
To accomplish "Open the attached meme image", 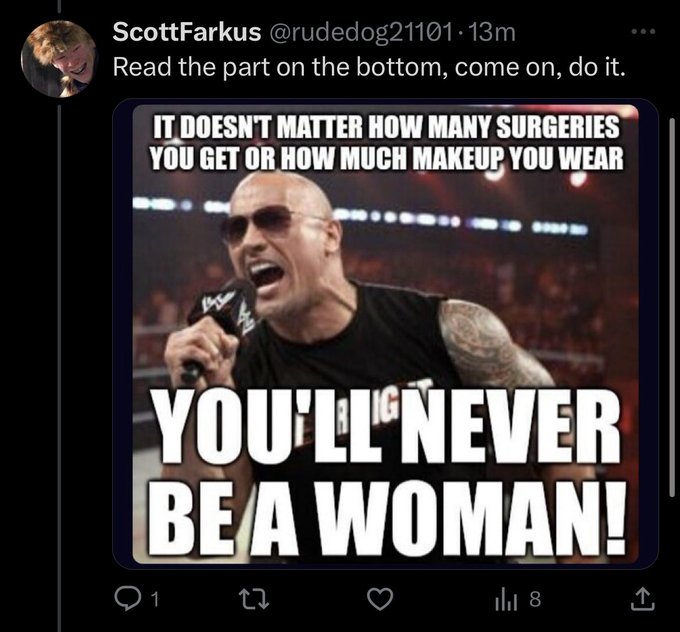I will tap(385, 334).
